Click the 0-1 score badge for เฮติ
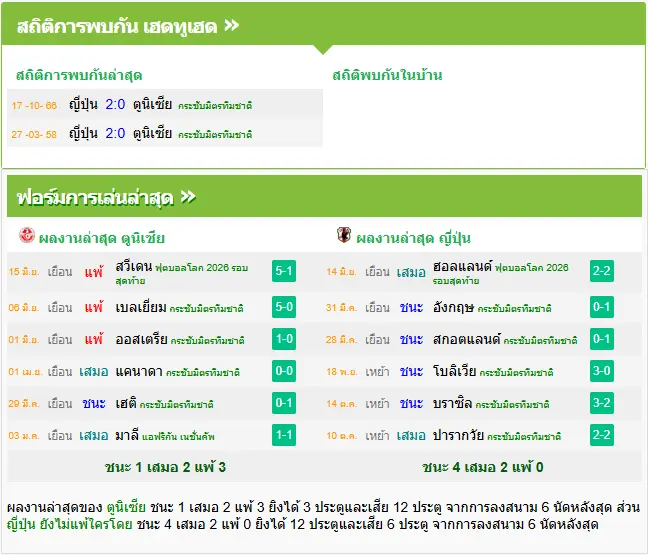 (284, 403)
